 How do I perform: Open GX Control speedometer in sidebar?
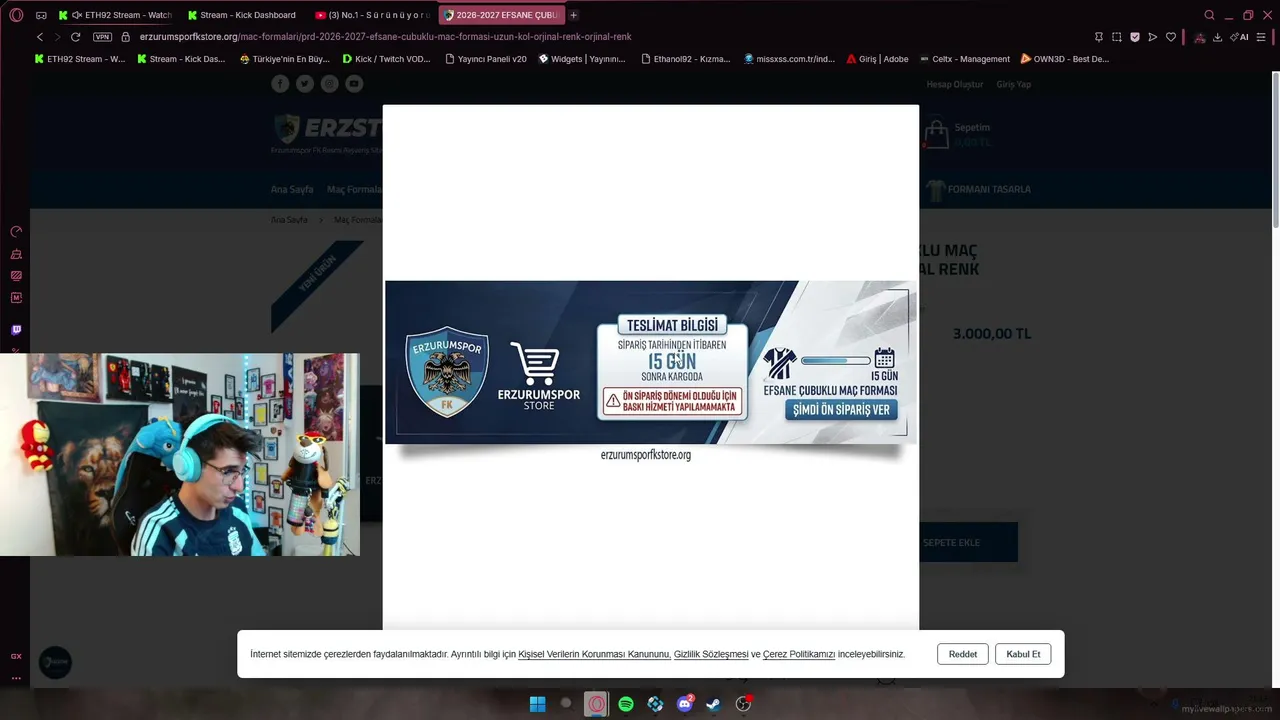pyautogui.click(x=16, y=231)
